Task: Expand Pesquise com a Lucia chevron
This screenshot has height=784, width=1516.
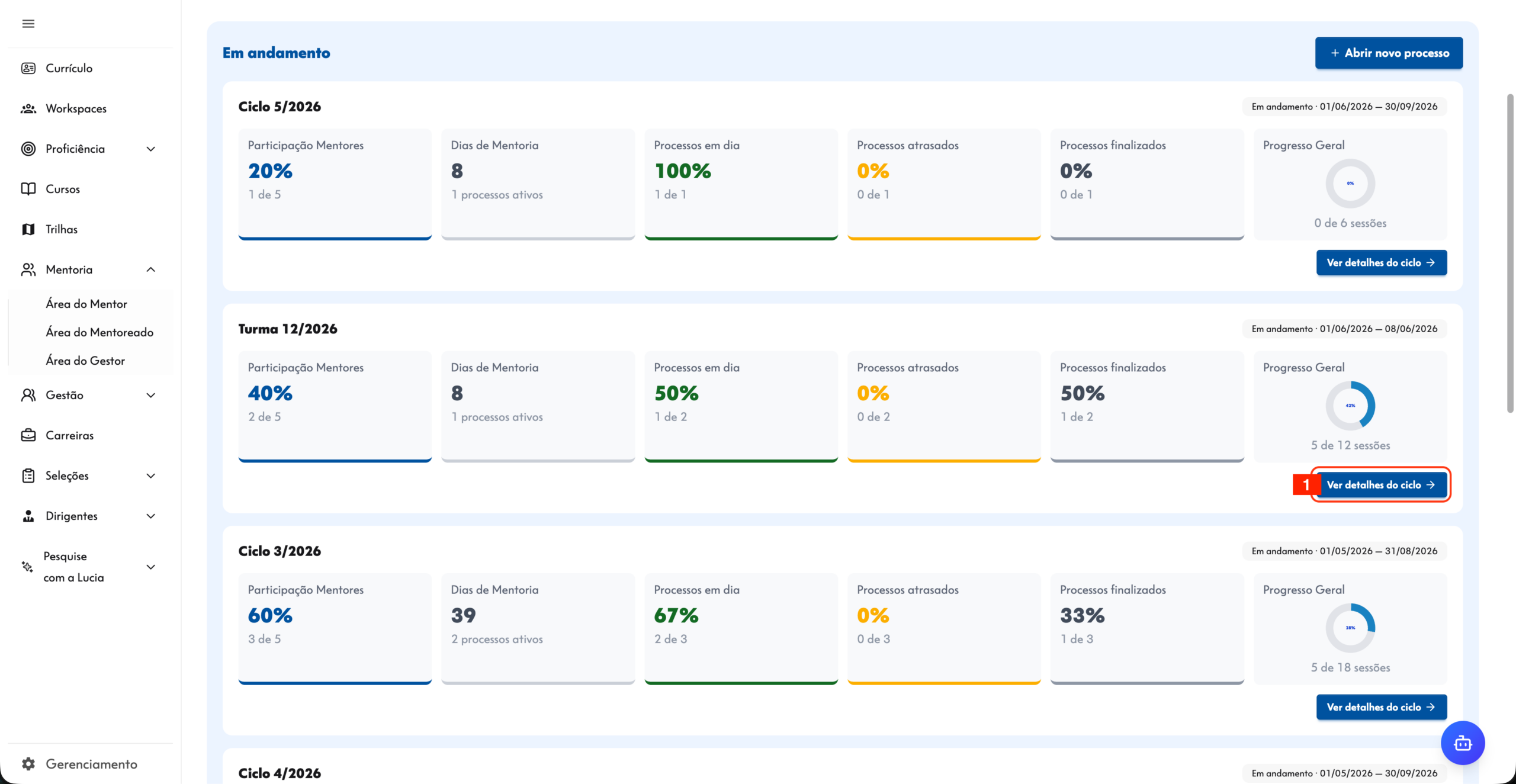Action: (151, 567)
